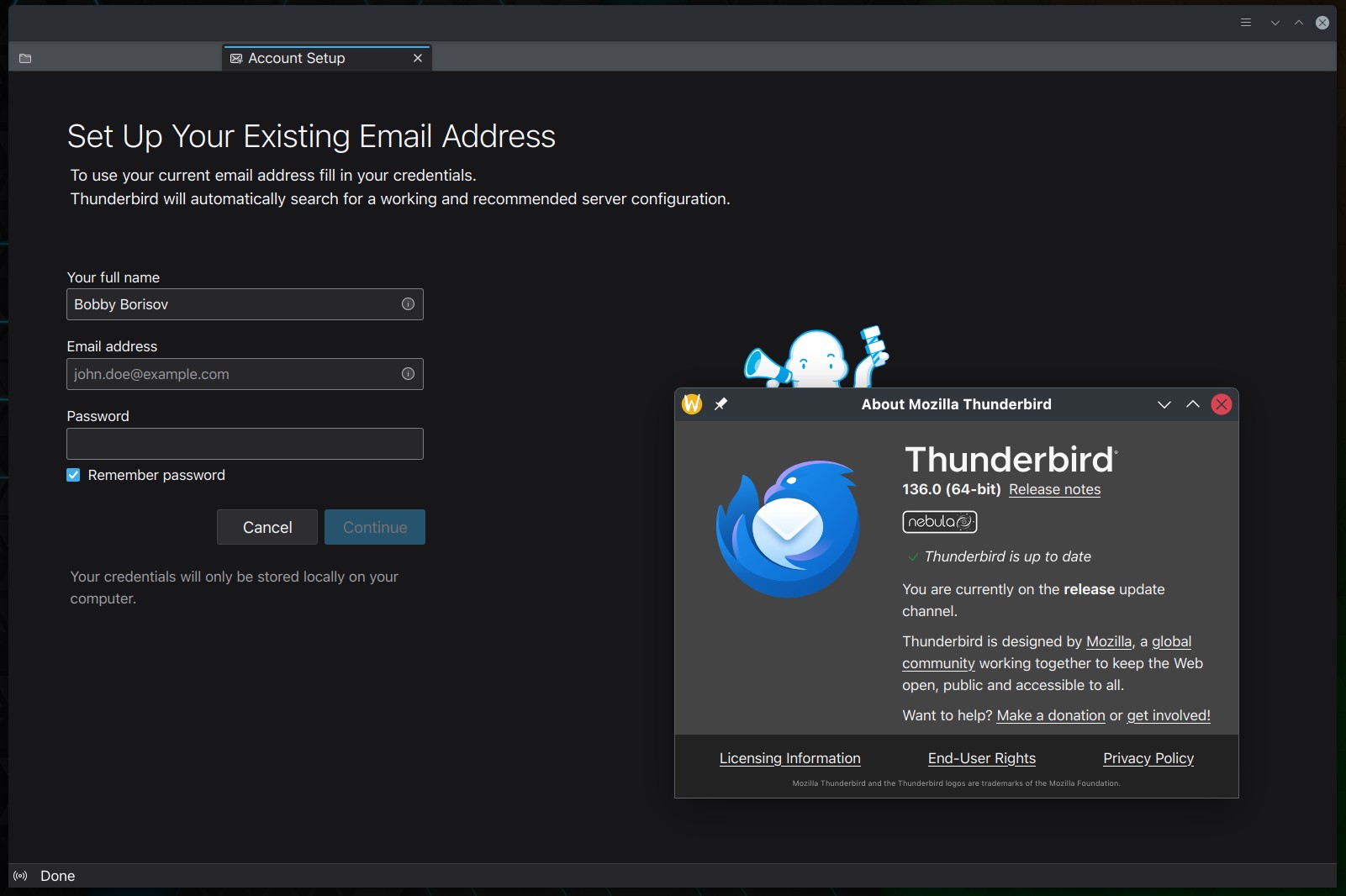Open the Privacy Policy link
The image size is (1346, 896).
1148,758
